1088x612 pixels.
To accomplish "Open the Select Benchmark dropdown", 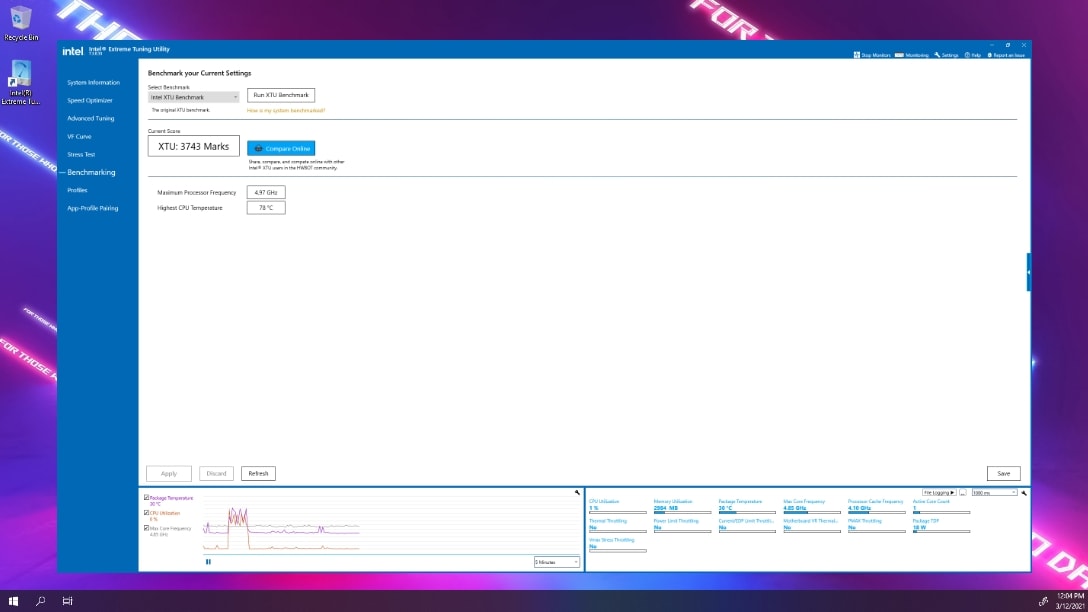I will tap(194, 97).
